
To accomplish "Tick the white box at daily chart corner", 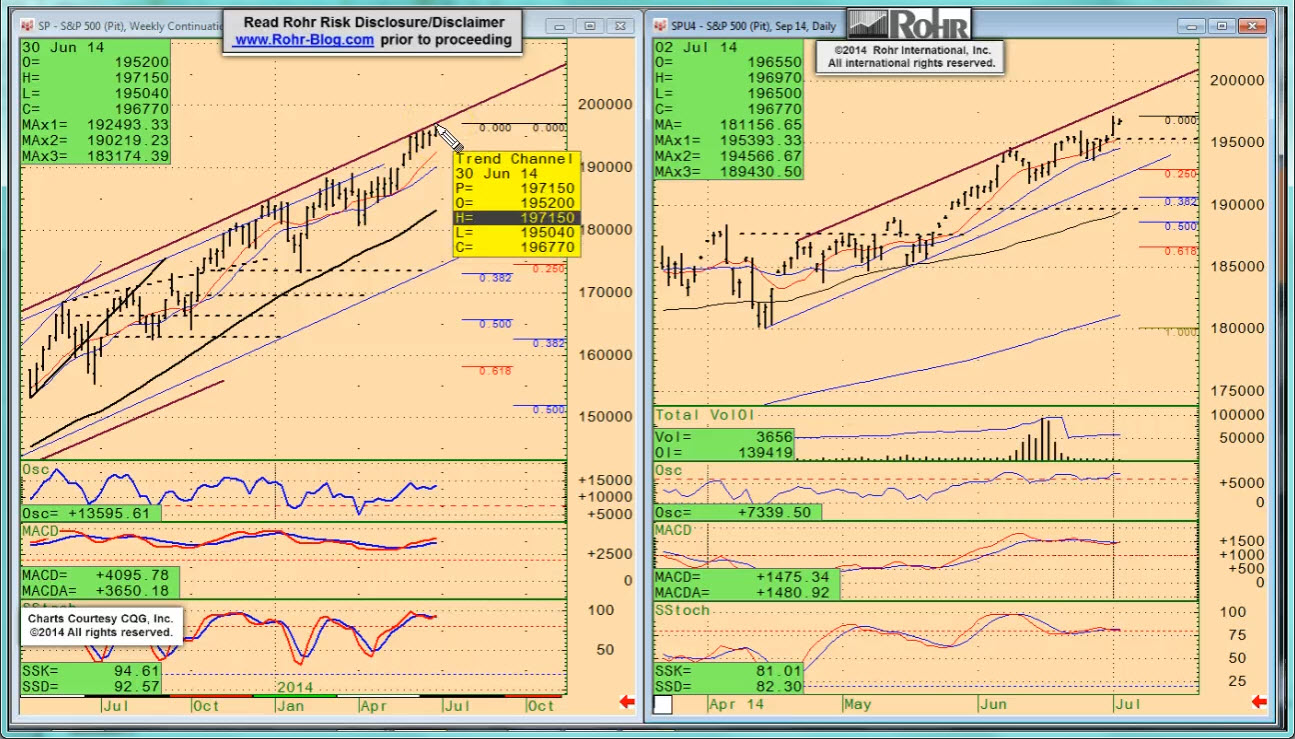I will click(663, 705).
